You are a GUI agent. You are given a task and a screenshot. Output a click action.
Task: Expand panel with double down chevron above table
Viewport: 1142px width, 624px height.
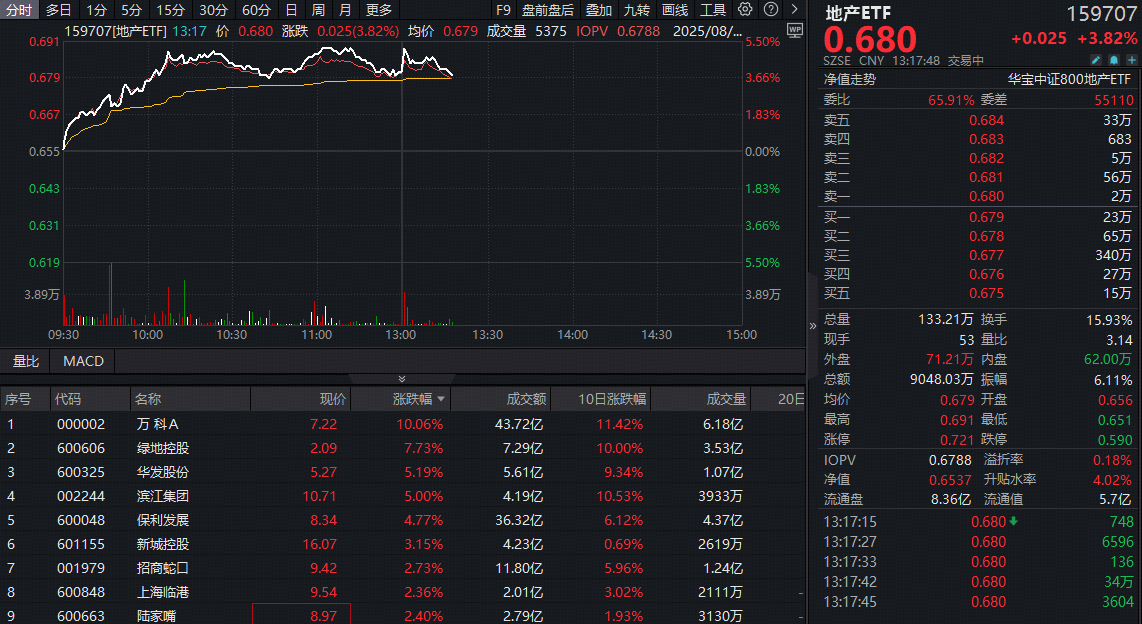[x=402, y=379]
